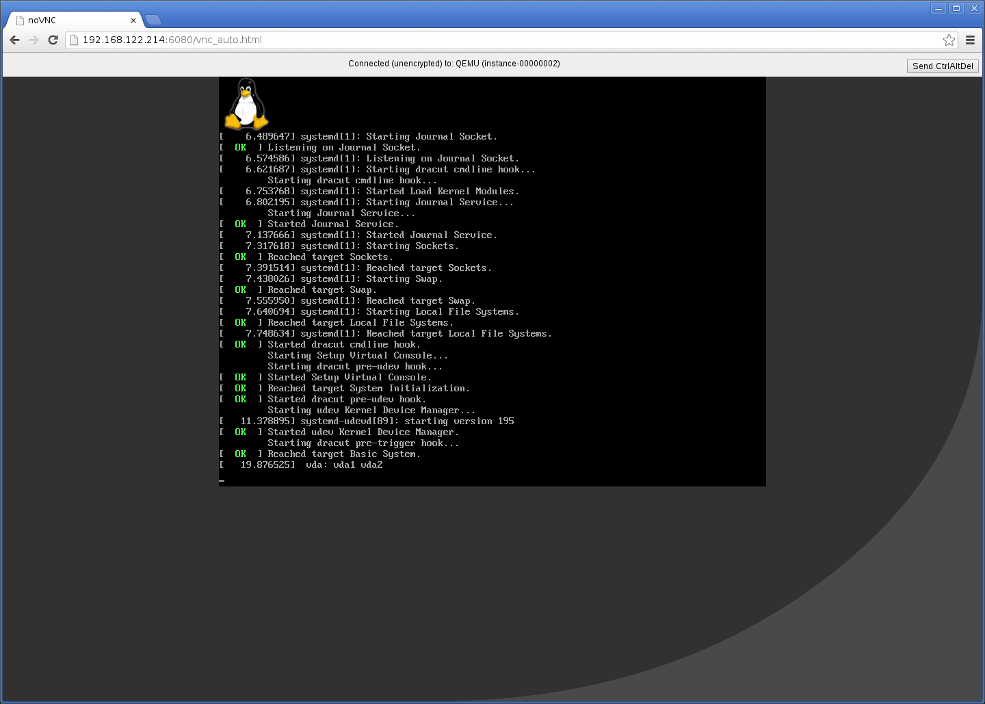Click the browser forward arrow

click(34, 40)
